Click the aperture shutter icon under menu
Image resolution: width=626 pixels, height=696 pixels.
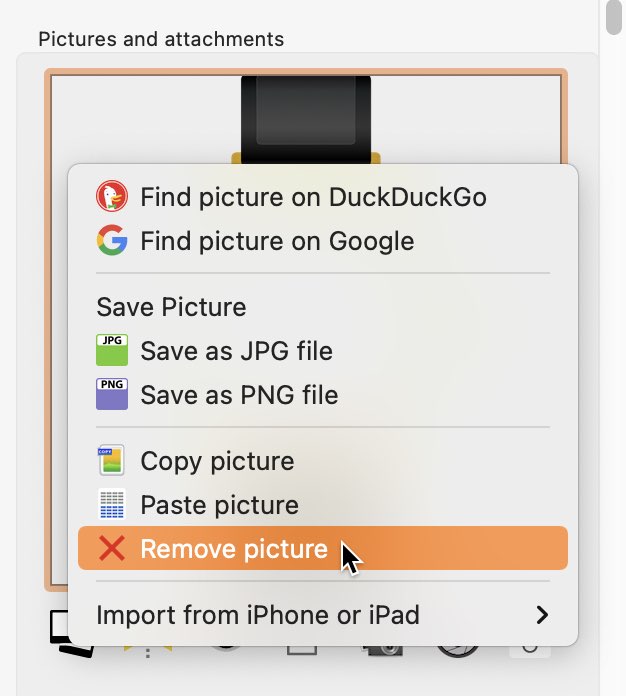coord(458,651)
